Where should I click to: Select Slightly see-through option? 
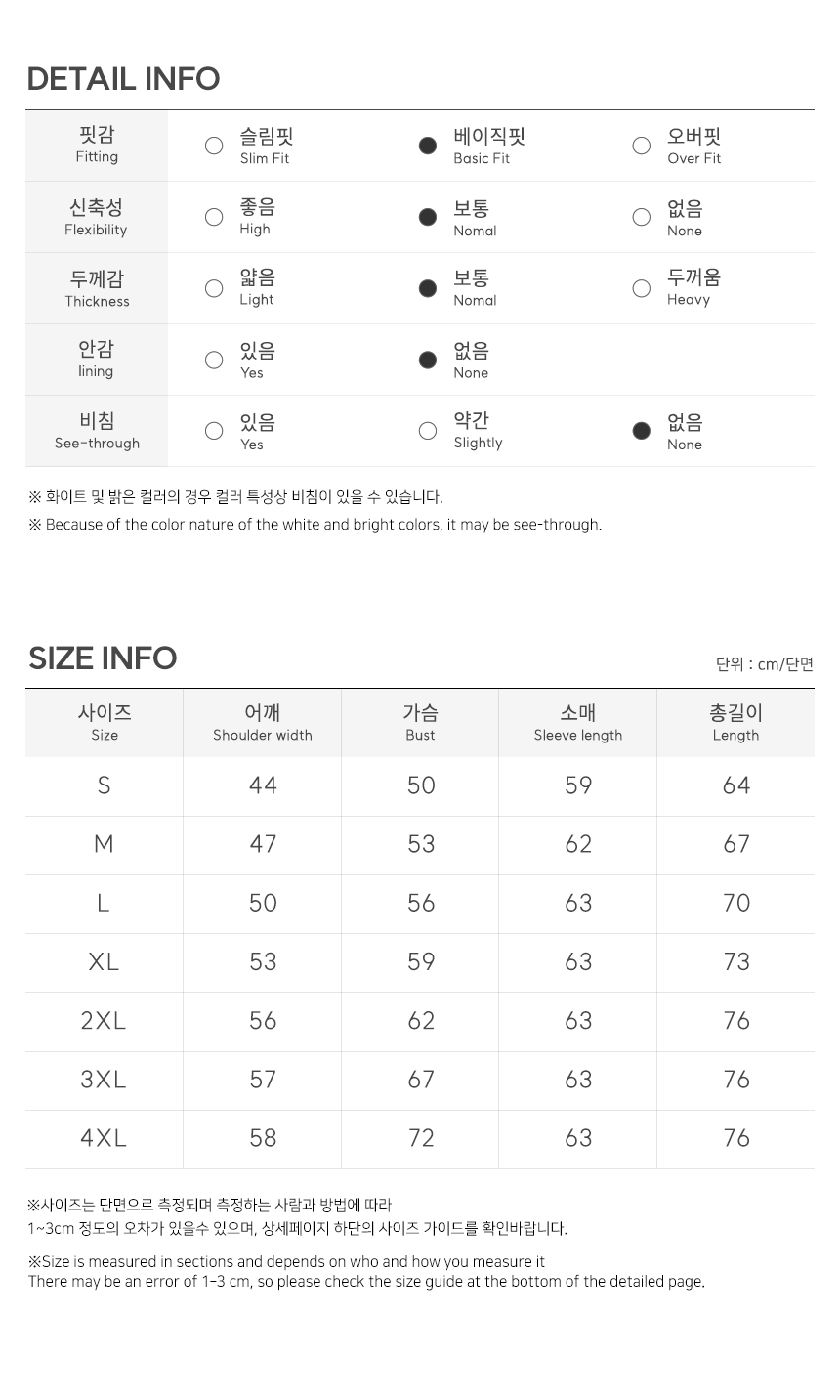pos(428,431)
